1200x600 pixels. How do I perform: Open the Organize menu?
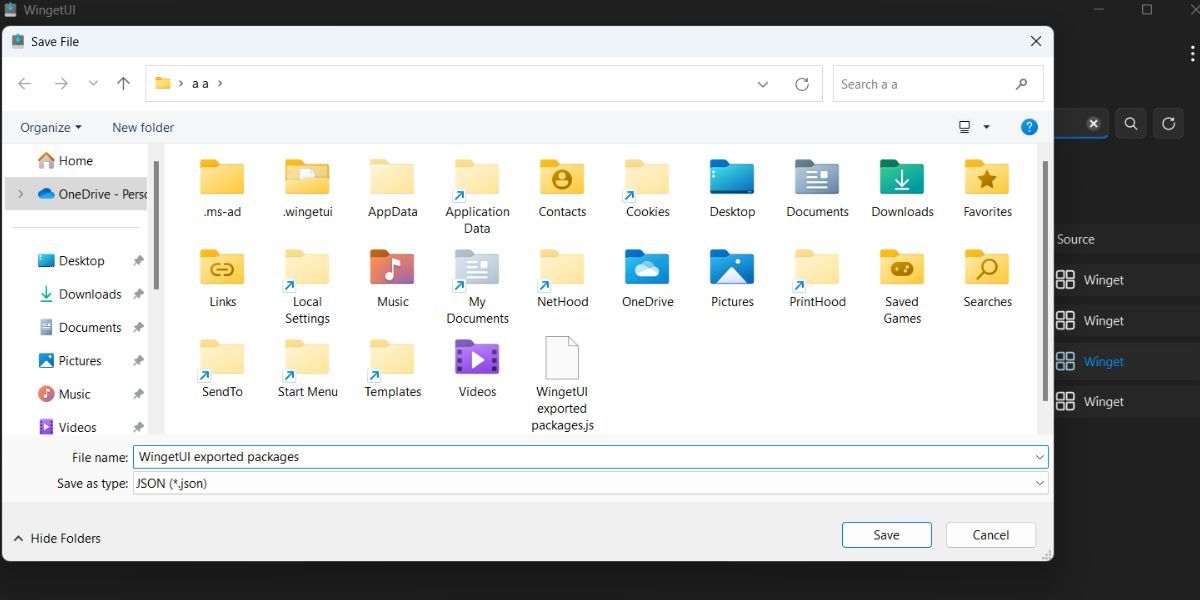(x=51, y=127)
